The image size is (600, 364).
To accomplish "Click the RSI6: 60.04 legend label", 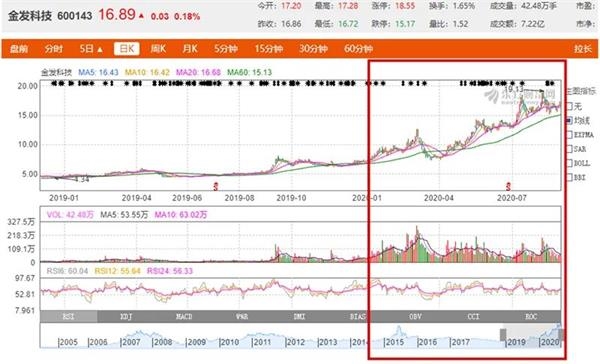I will pos(67,271).
